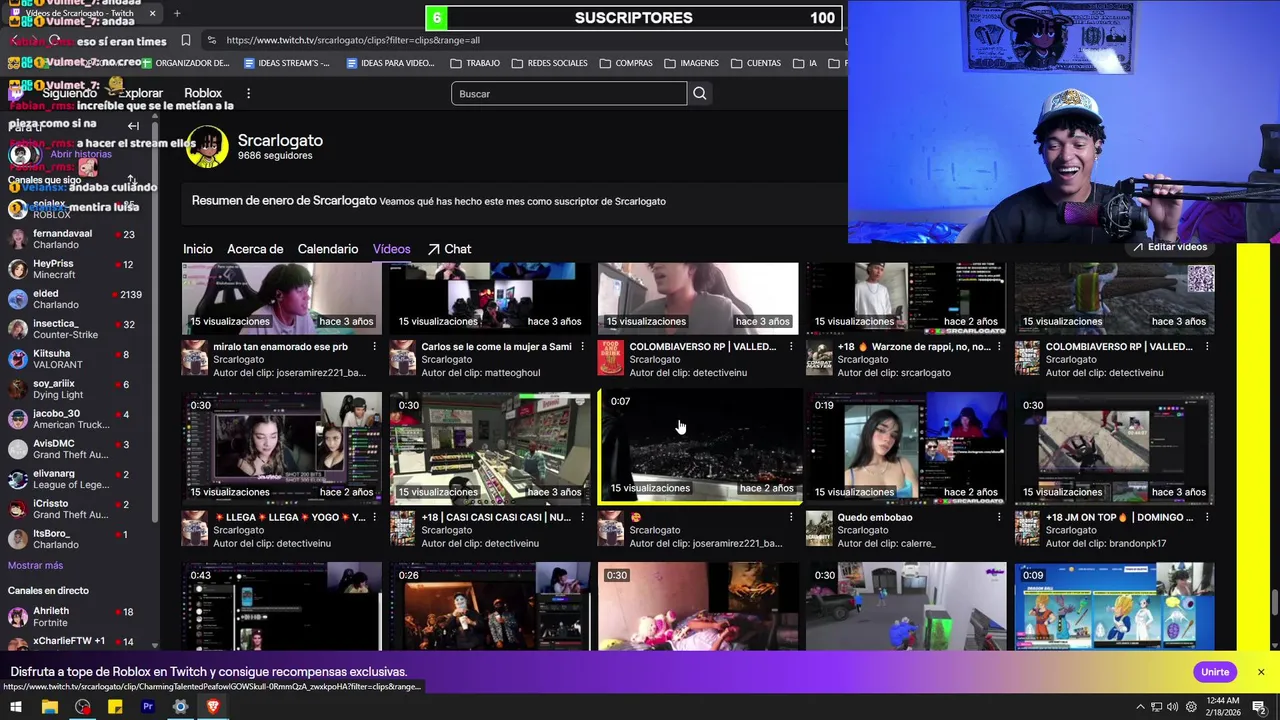Open Adobe Premiere Pro from the taskbar
The image size is (1280, 720).
click(148, 707)
